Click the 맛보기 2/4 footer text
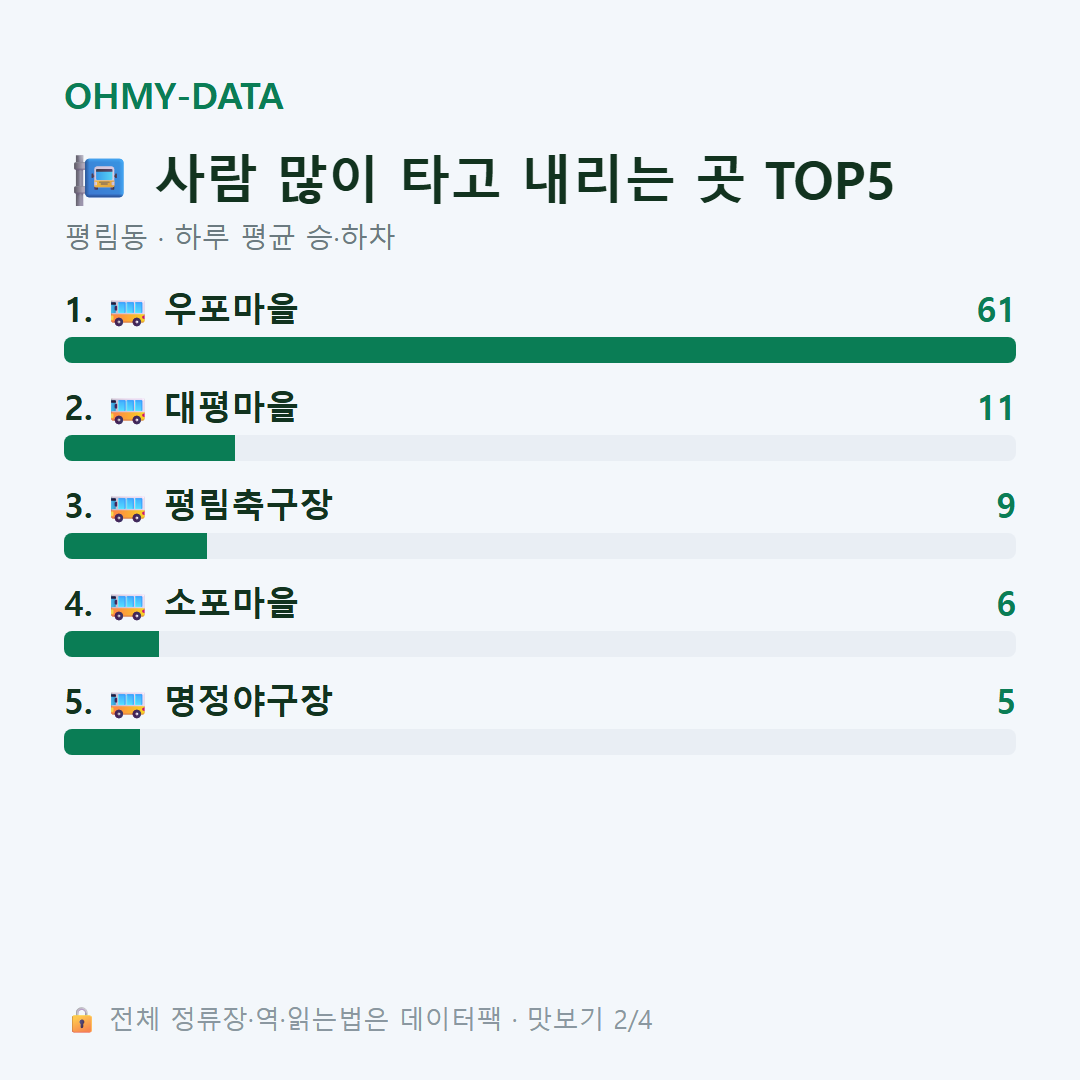 coord(590,1020)
